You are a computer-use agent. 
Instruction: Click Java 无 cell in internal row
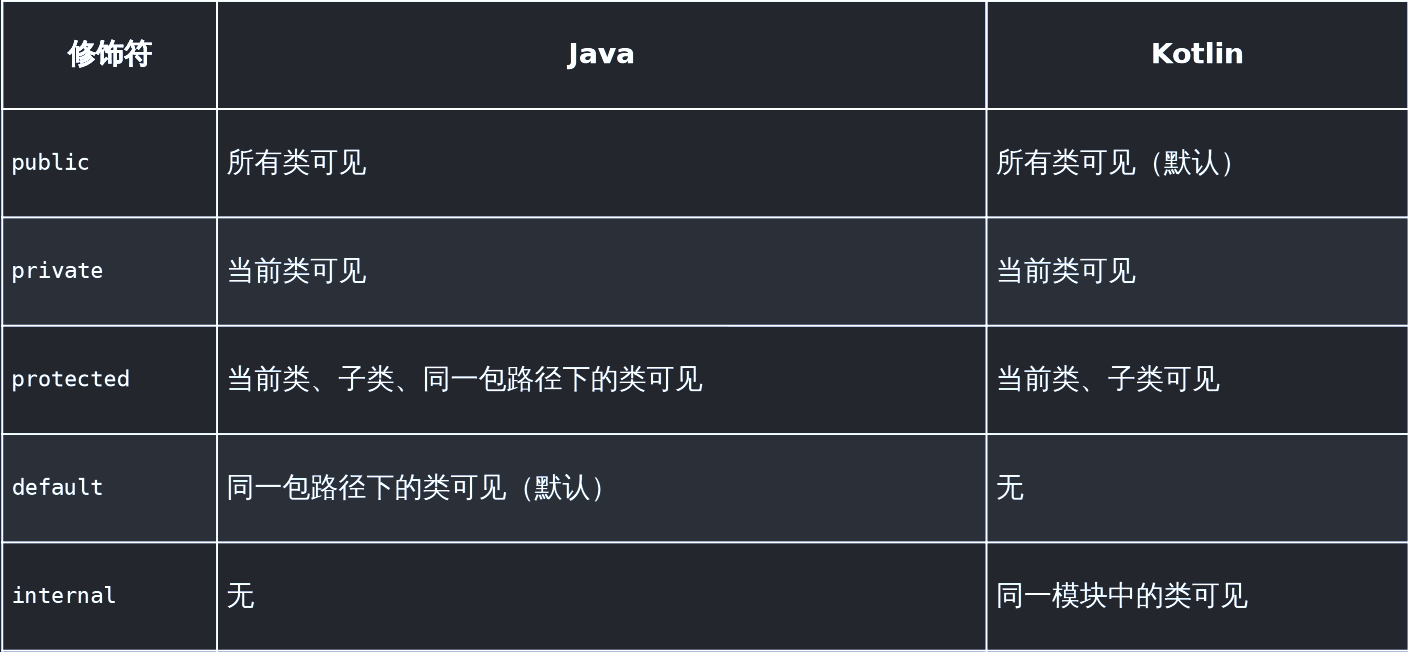click(601, 596)
